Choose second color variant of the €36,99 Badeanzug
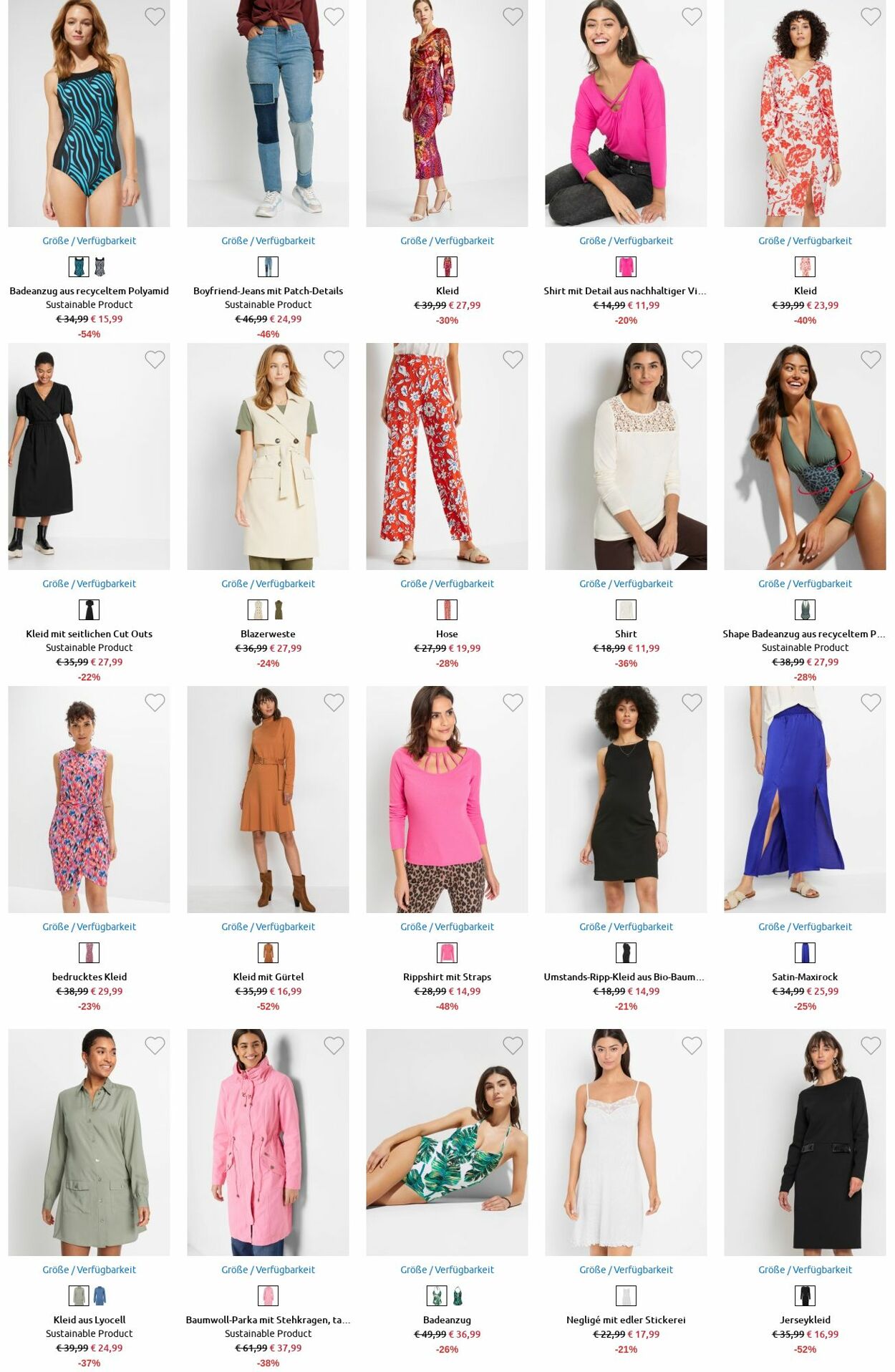The width and height of the screenshot is (895, 1372). pyautogui.click(x=458, y=1296)
